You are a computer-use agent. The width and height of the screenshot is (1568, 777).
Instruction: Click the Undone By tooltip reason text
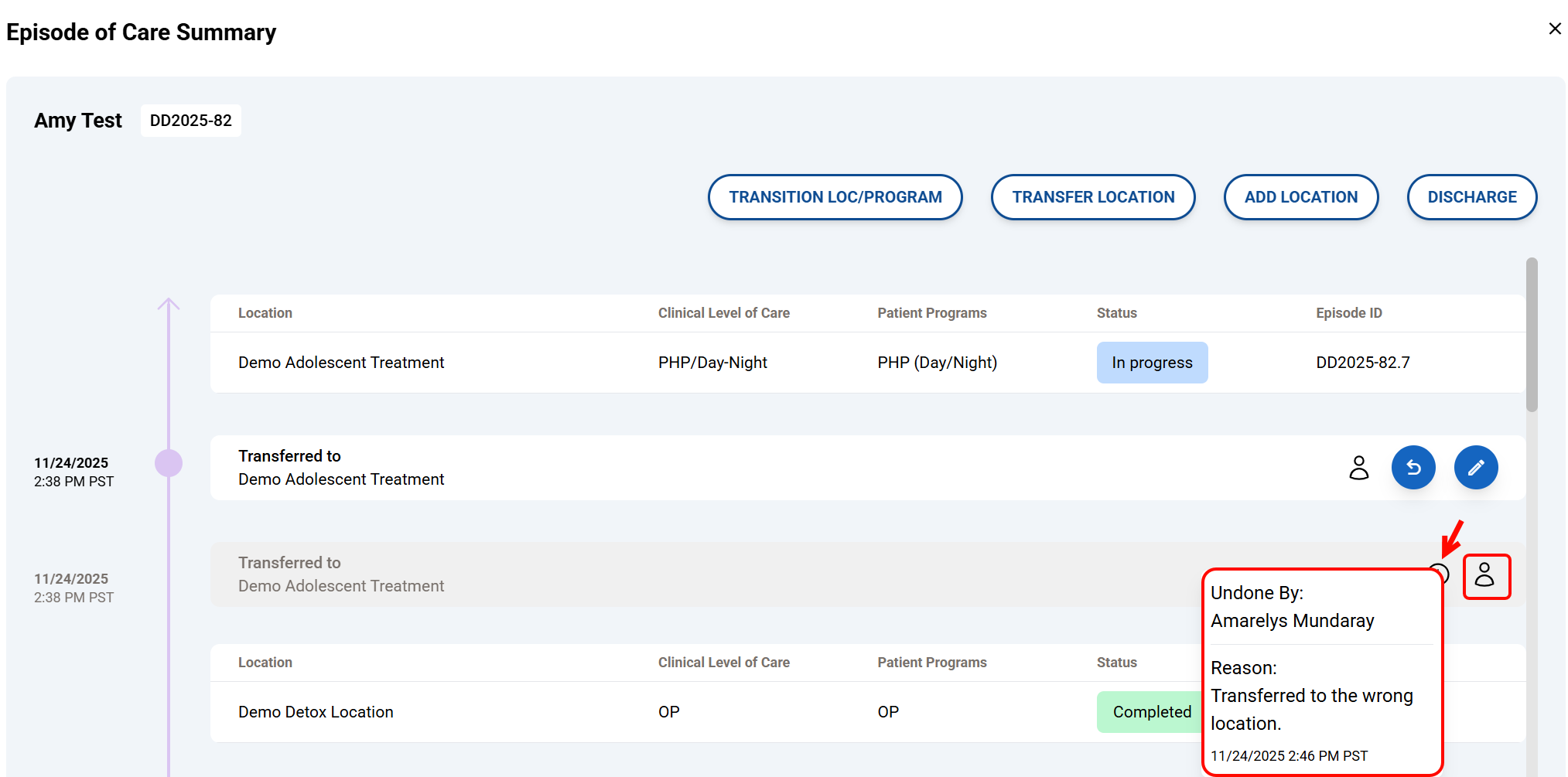click(1311, 709)
